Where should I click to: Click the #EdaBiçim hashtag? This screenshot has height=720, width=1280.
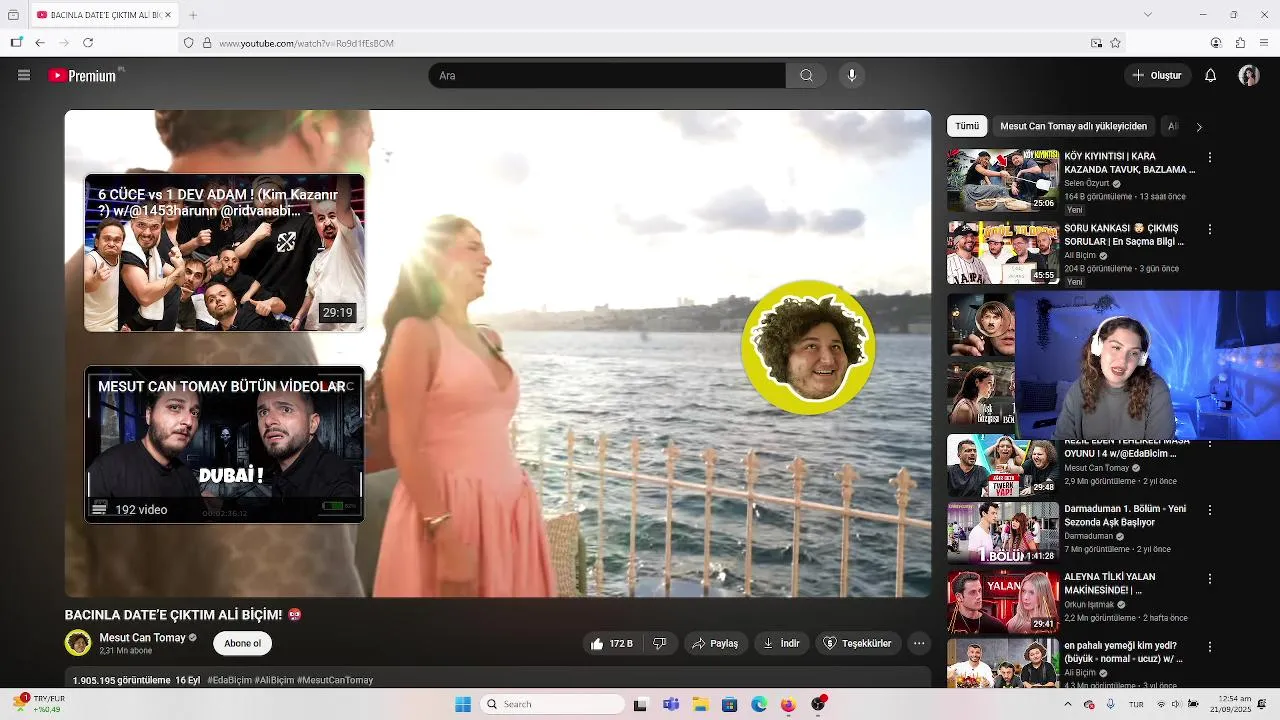point(229,680)
